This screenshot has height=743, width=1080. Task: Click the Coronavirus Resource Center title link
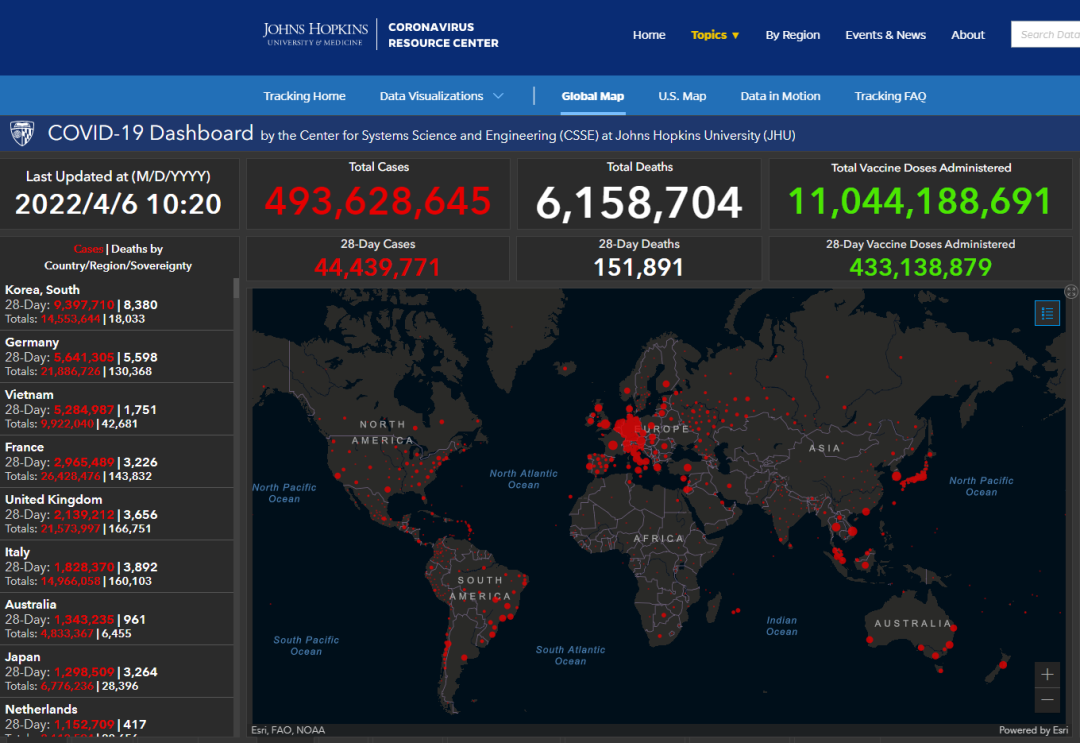pos(443,35)
